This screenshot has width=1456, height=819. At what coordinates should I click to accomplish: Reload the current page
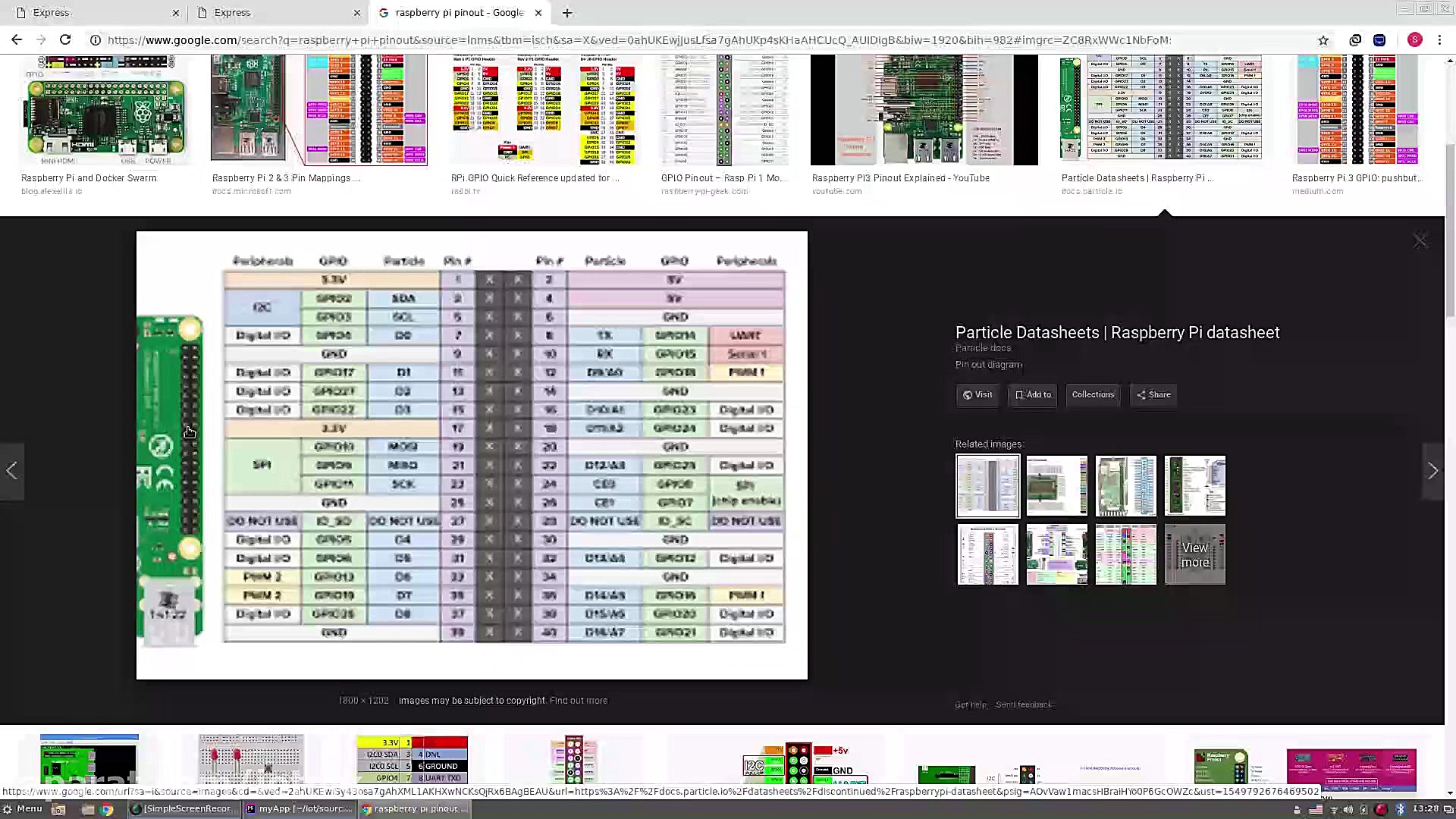click(65, 40)
